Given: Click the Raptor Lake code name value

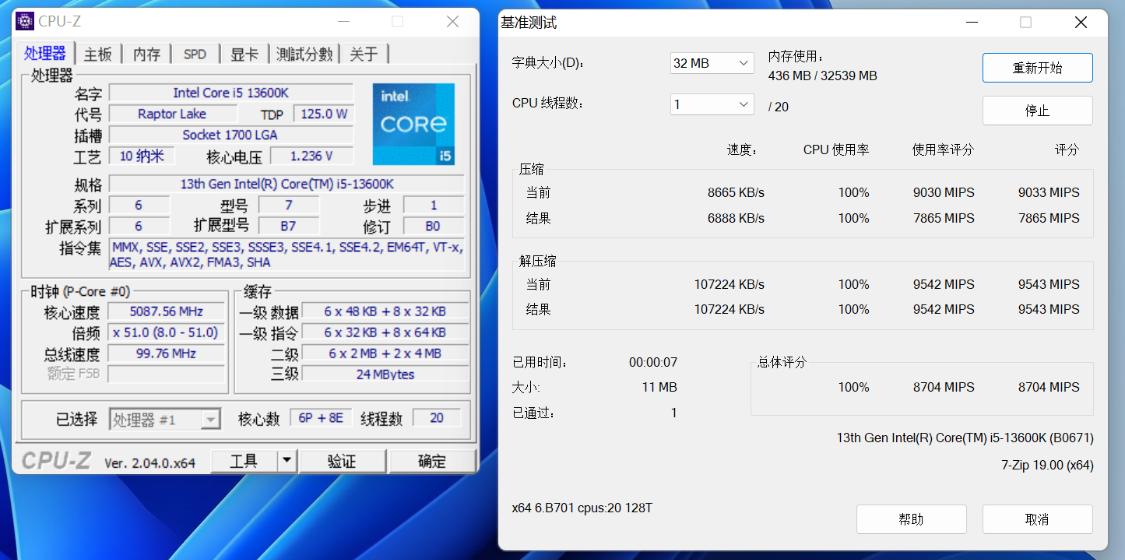Looking at the screenshot, I should [x=172, y=114].
